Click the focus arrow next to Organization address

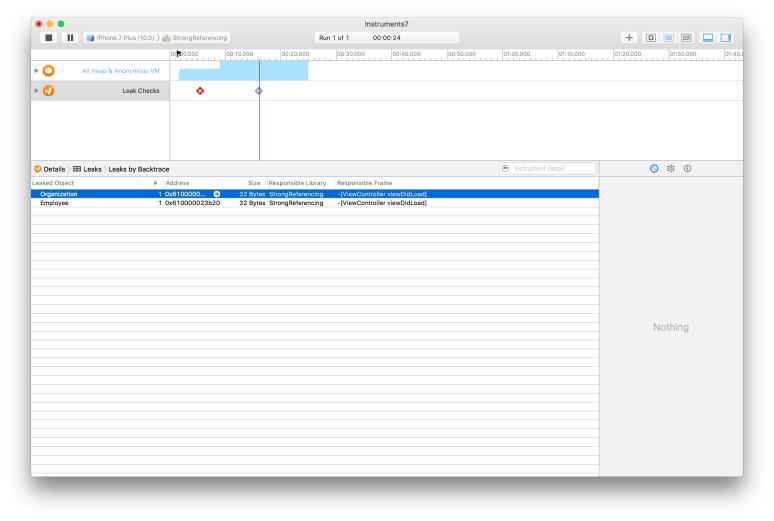217,194
